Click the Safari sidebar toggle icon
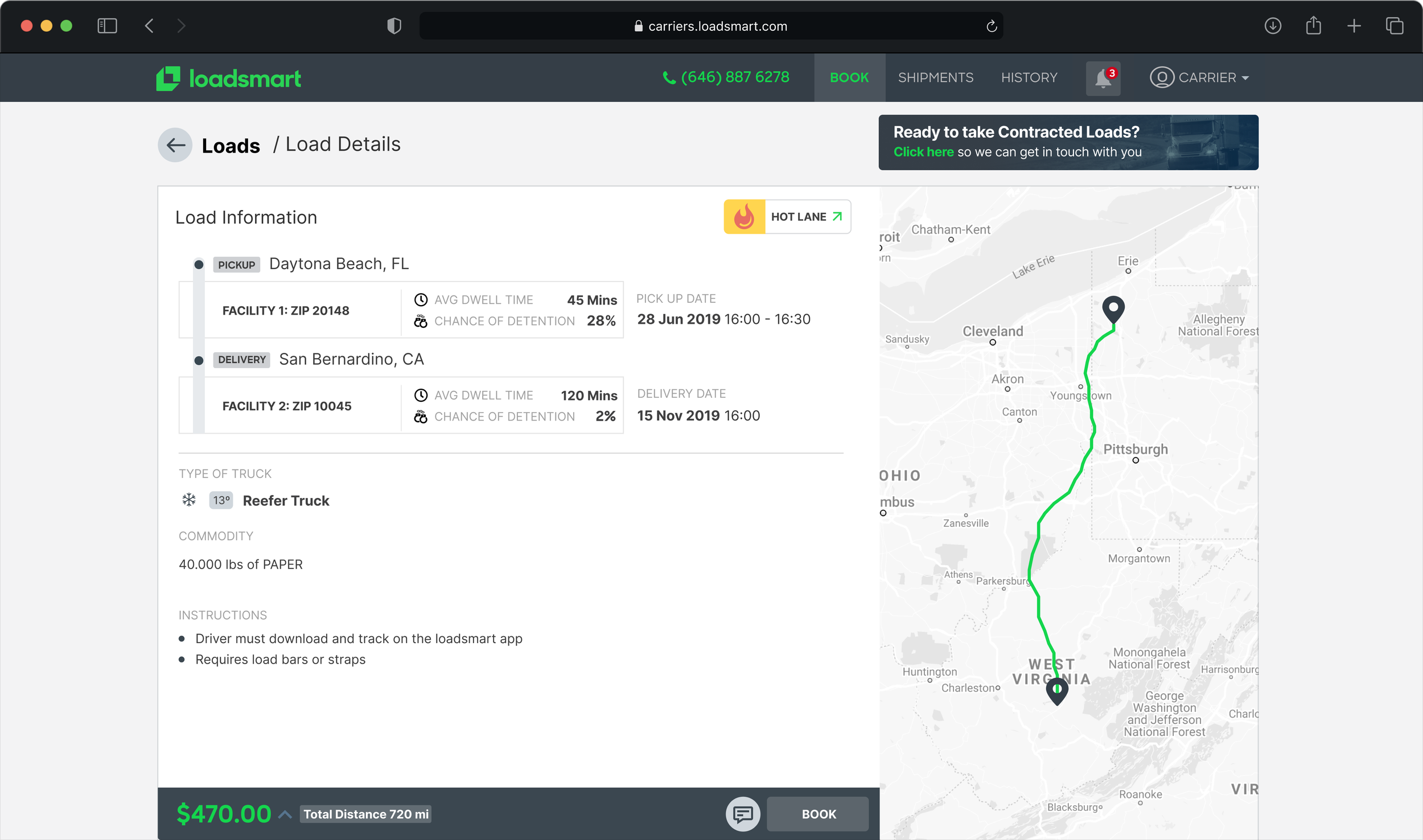This screenshot has width=1423, height=840. tap(107, 26)
